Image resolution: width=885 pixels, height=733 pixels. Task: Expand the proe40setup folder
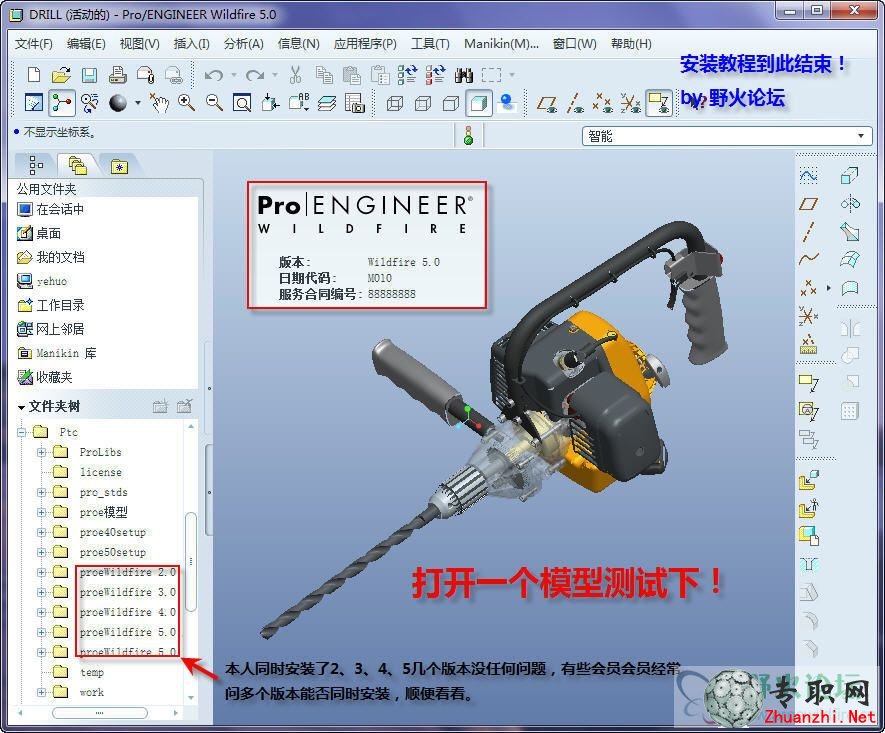(41, 532)
